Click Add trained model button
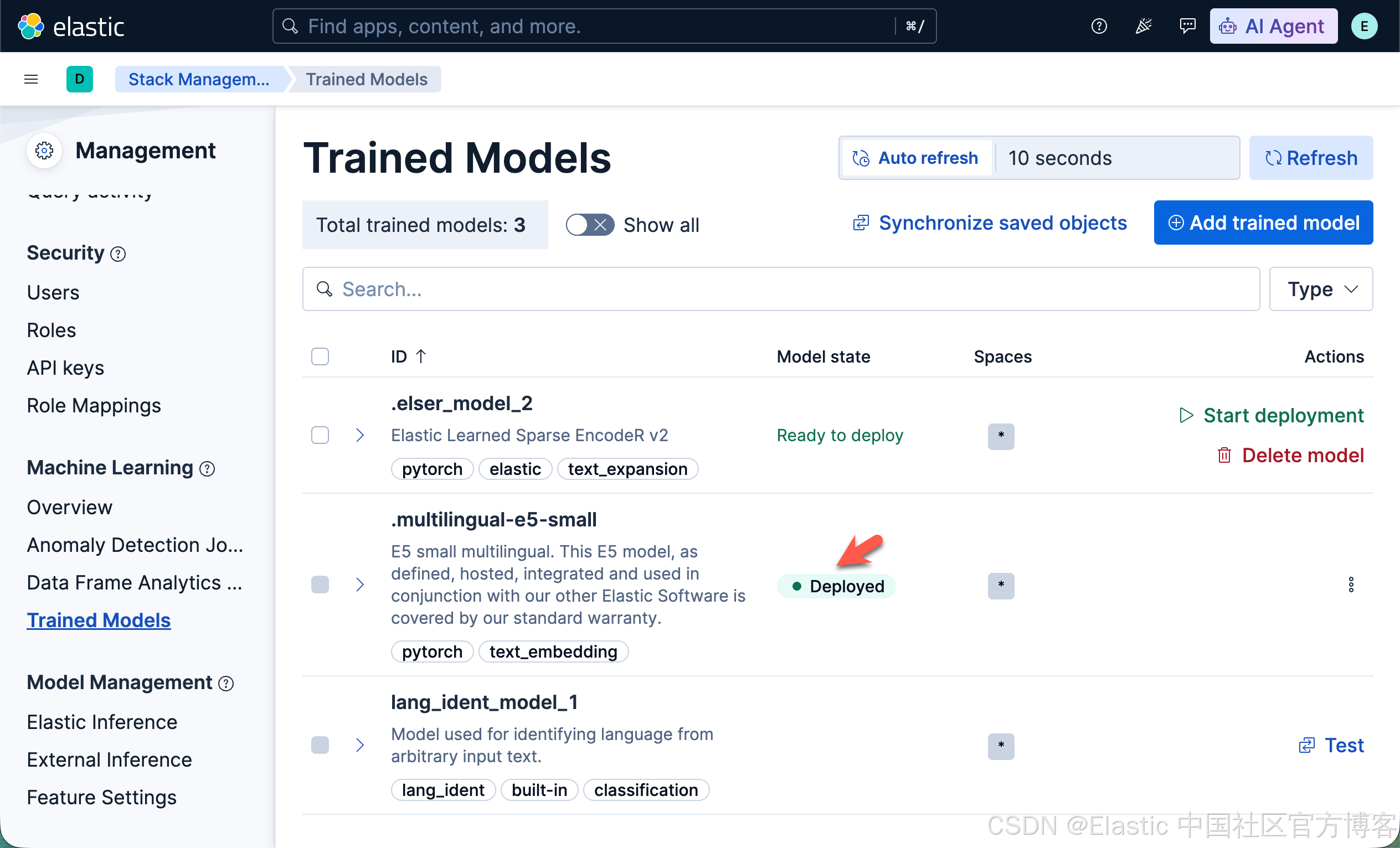This screenshot has height=848, width=1400. point(1263,223)
